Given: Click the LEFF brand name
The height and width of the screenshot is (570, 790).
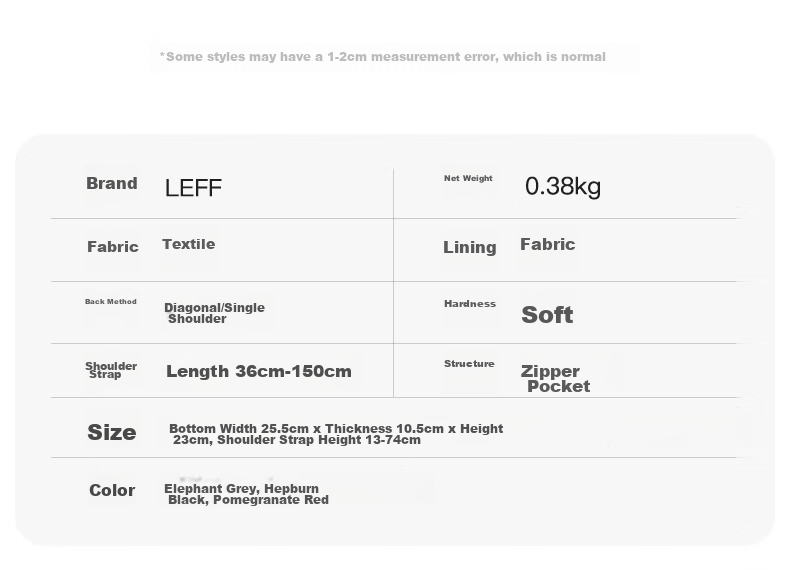Looking at the screenshot, I should point(193,188).
